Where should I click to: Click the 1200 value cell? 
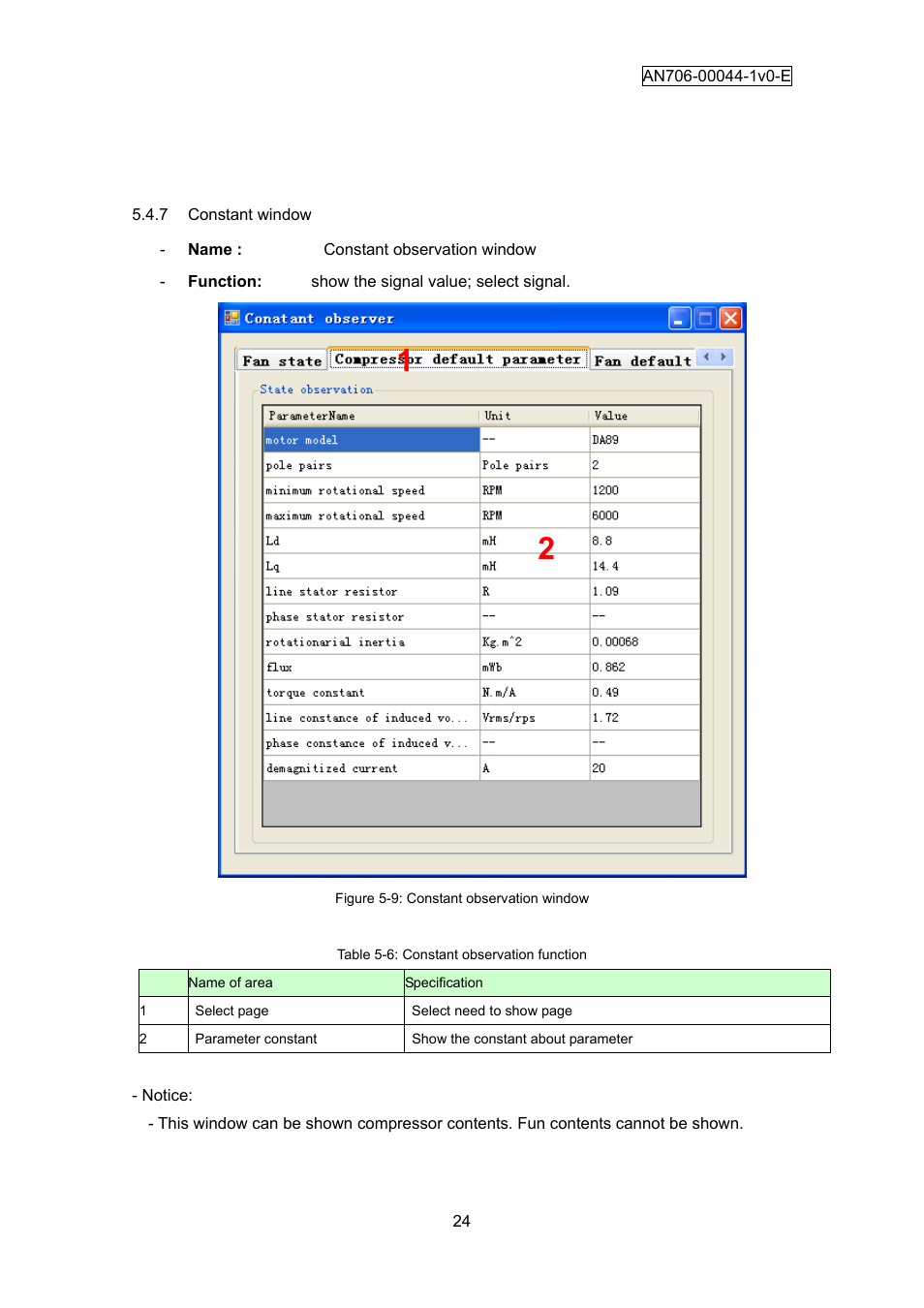click(644, 490)
